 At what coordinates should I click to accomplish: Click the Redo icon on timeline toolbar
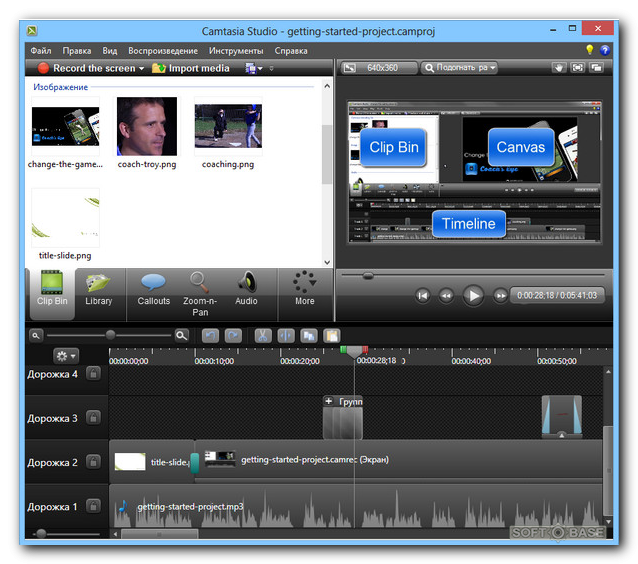[233, 336]
